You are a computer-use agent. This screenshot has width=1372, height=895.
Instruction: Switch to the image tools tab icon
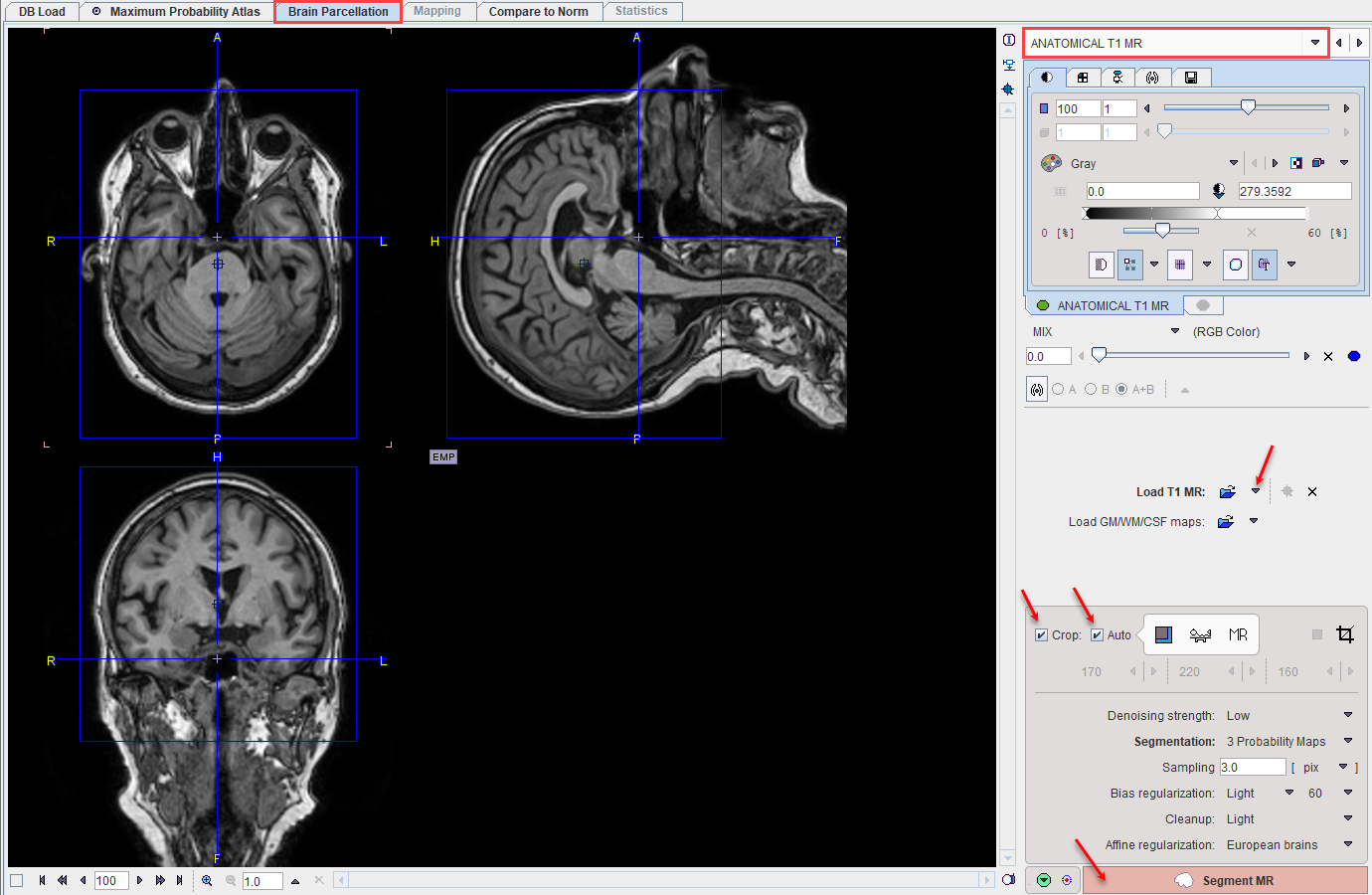click(x=1117, y=77)
